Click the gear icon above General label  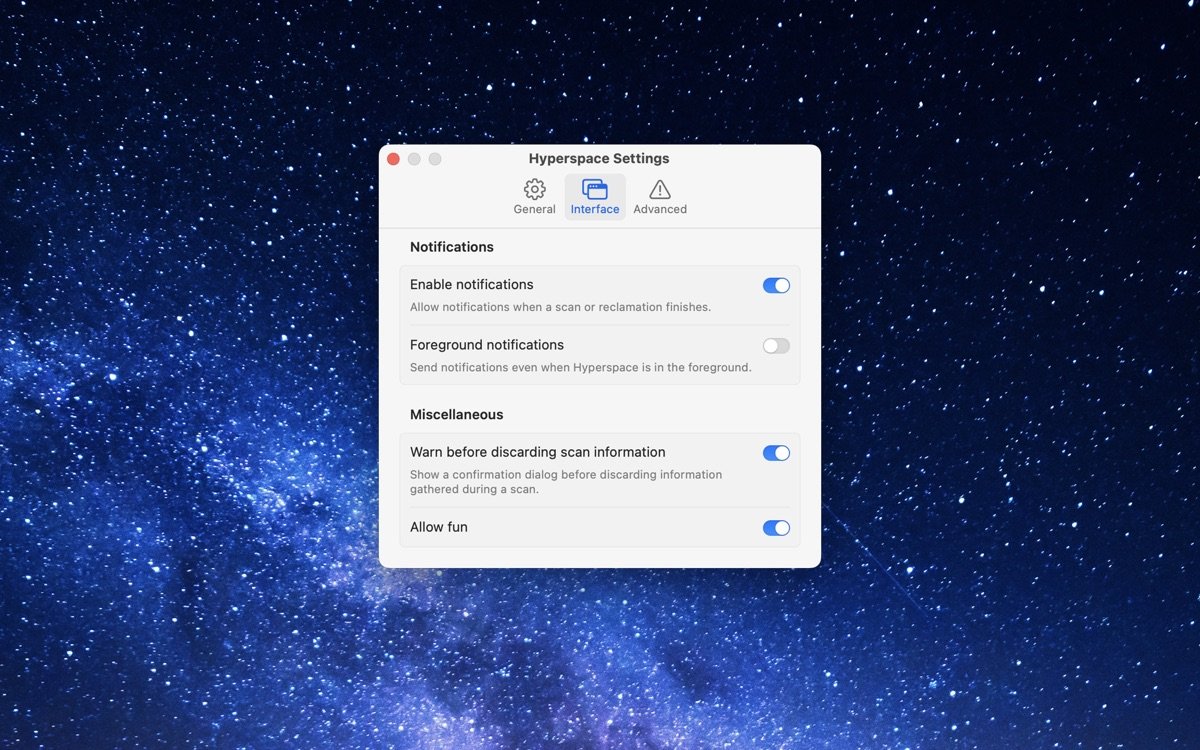534,189
